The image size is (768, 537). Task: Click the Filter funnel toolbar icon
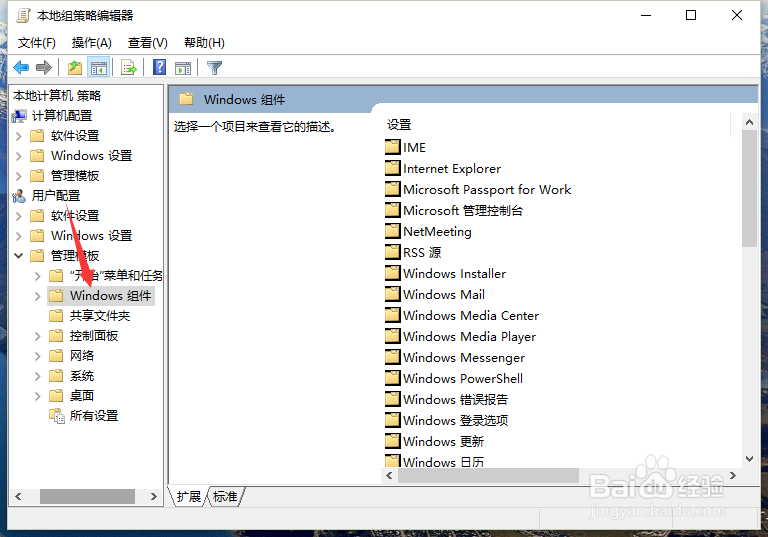pos(215,68)
